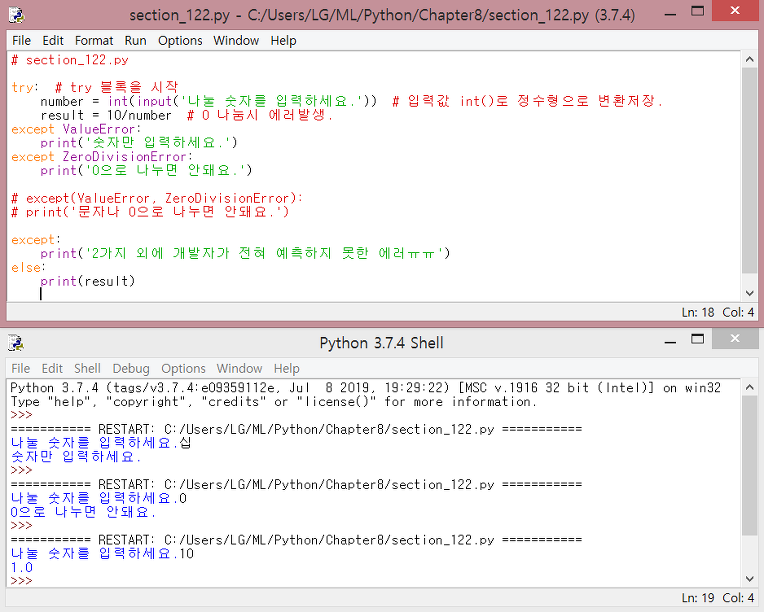Open the File menu in Python Shell

21,368
